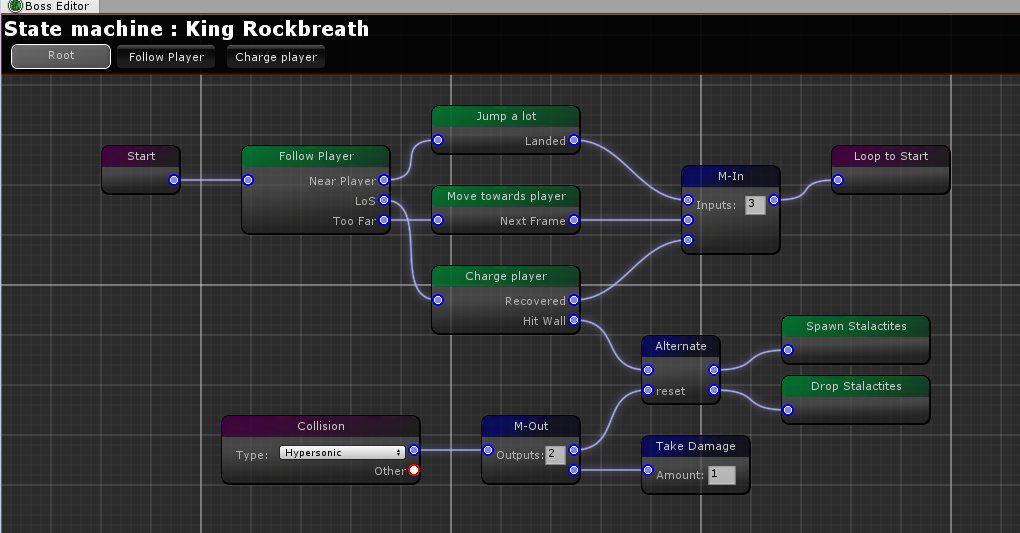The image size is (1020, 533).
Task: Open the Follow Player tab
Action: pyautogui.click(x=166, y=57)
